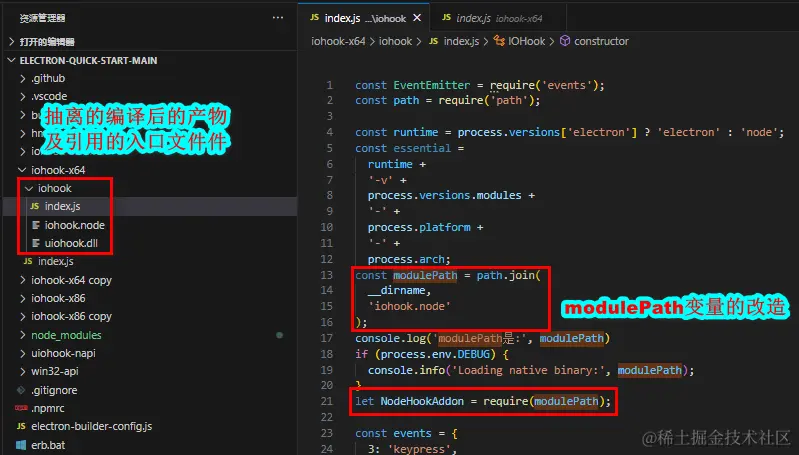This screenshot has height=455, width=799.
Task: Open the .npmrc file
Action: [x=47, y=409]
